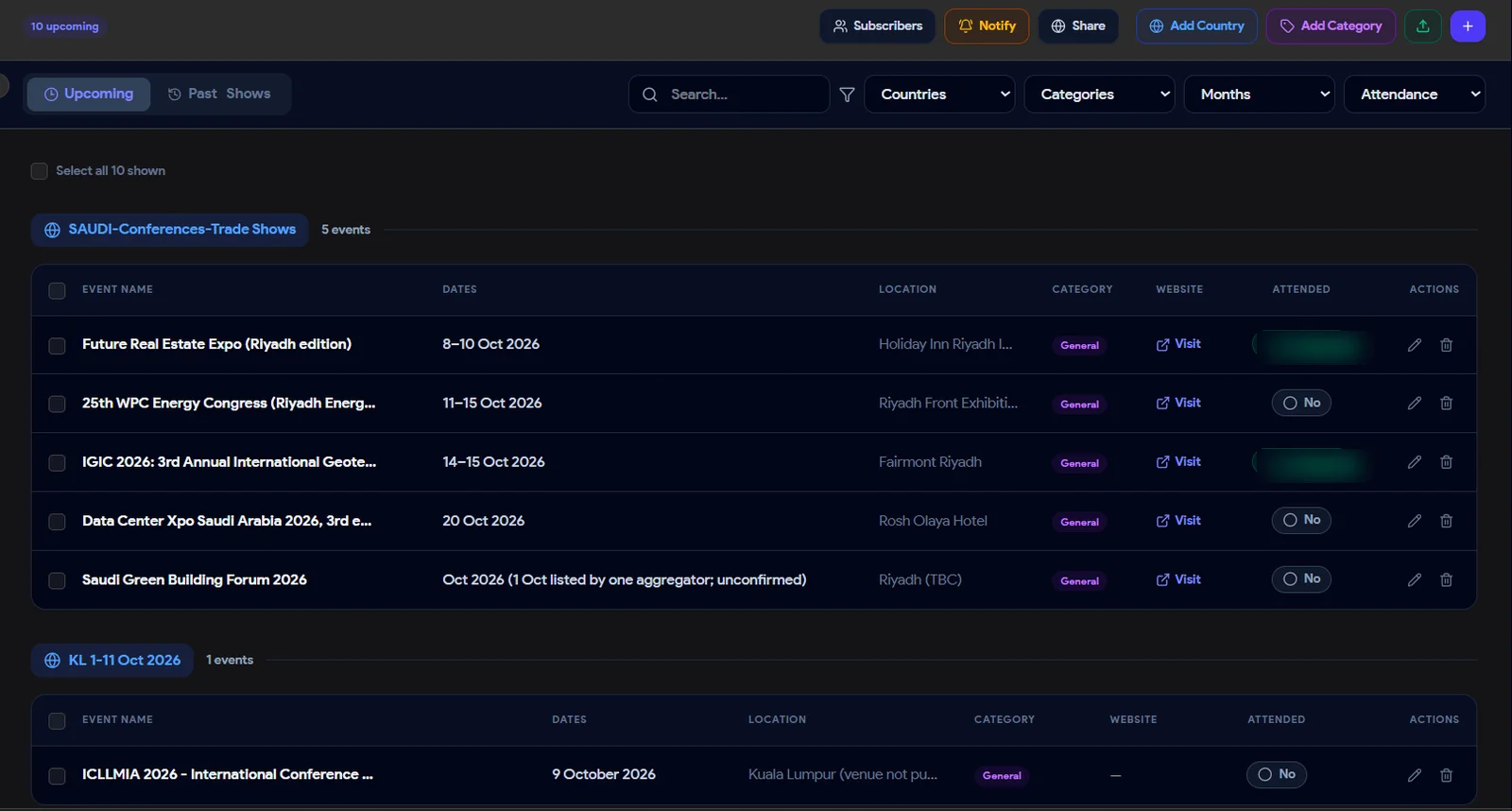The image size is (1512, 811).
Task: Check 25th WPC Energy Congress row checkbox
Action: (57, 404)
